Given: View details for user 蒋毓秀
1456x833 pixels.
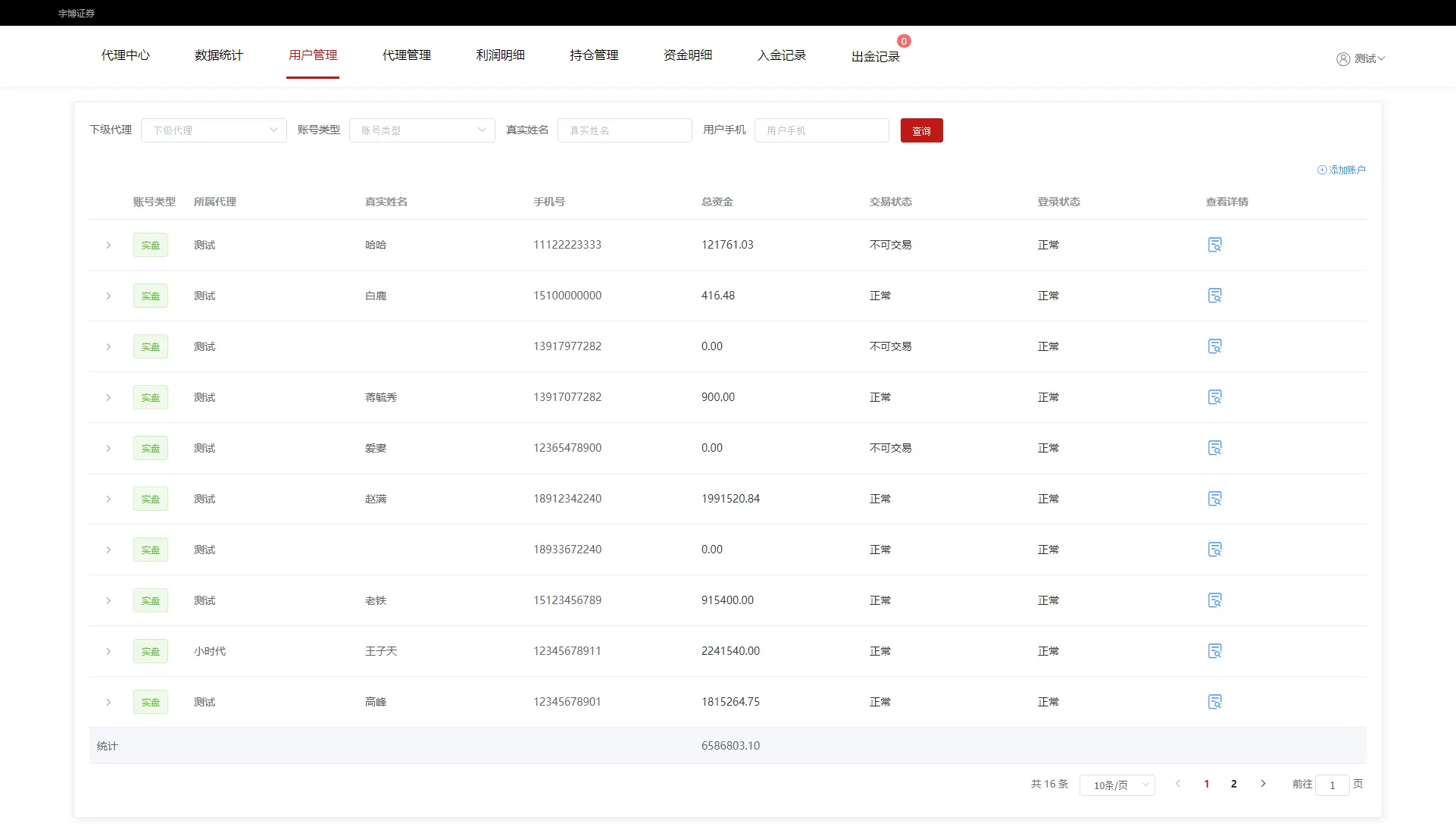Looking at the screenshot, I should [1214, 397].
